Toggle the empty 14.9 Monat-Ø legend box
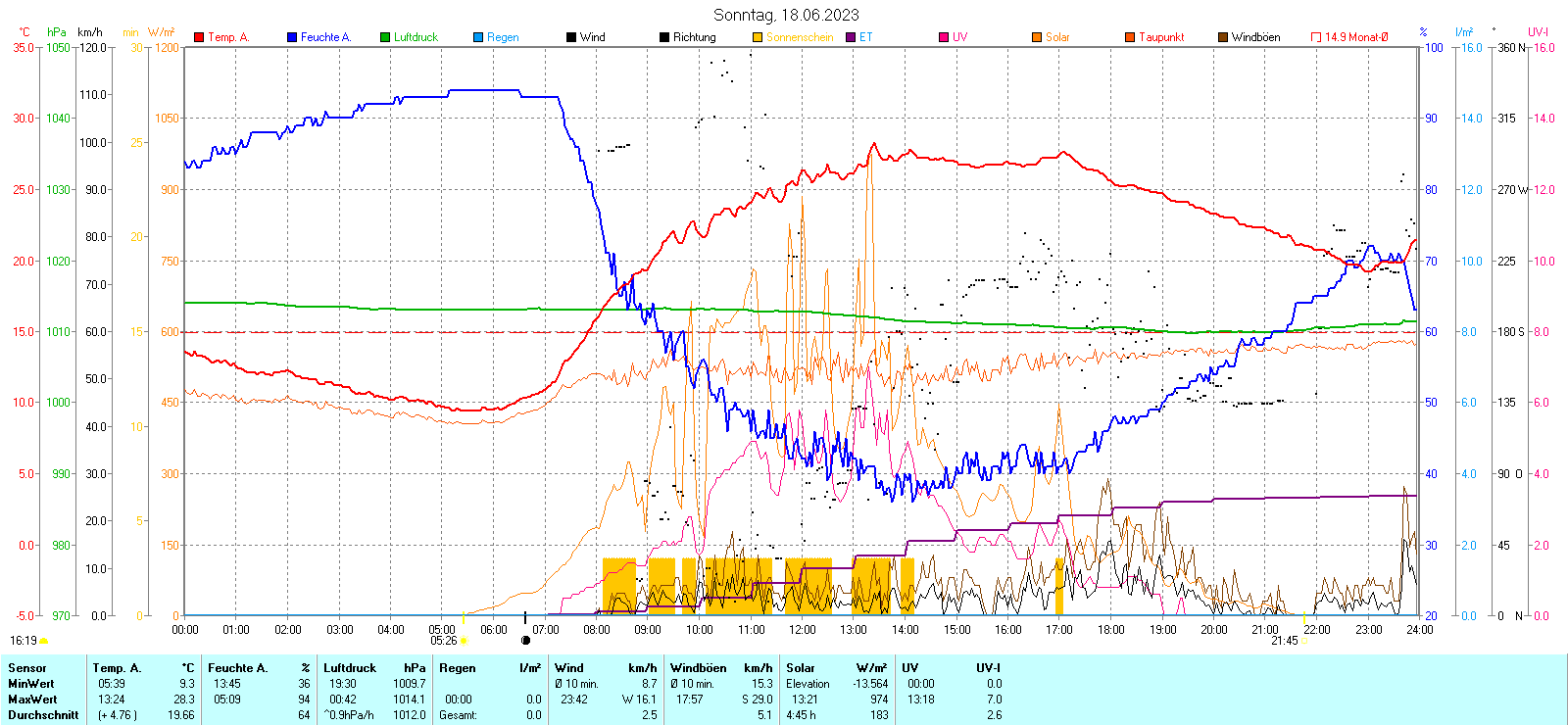Viewport: 1568px width, 725px height. coord(1316,37)
